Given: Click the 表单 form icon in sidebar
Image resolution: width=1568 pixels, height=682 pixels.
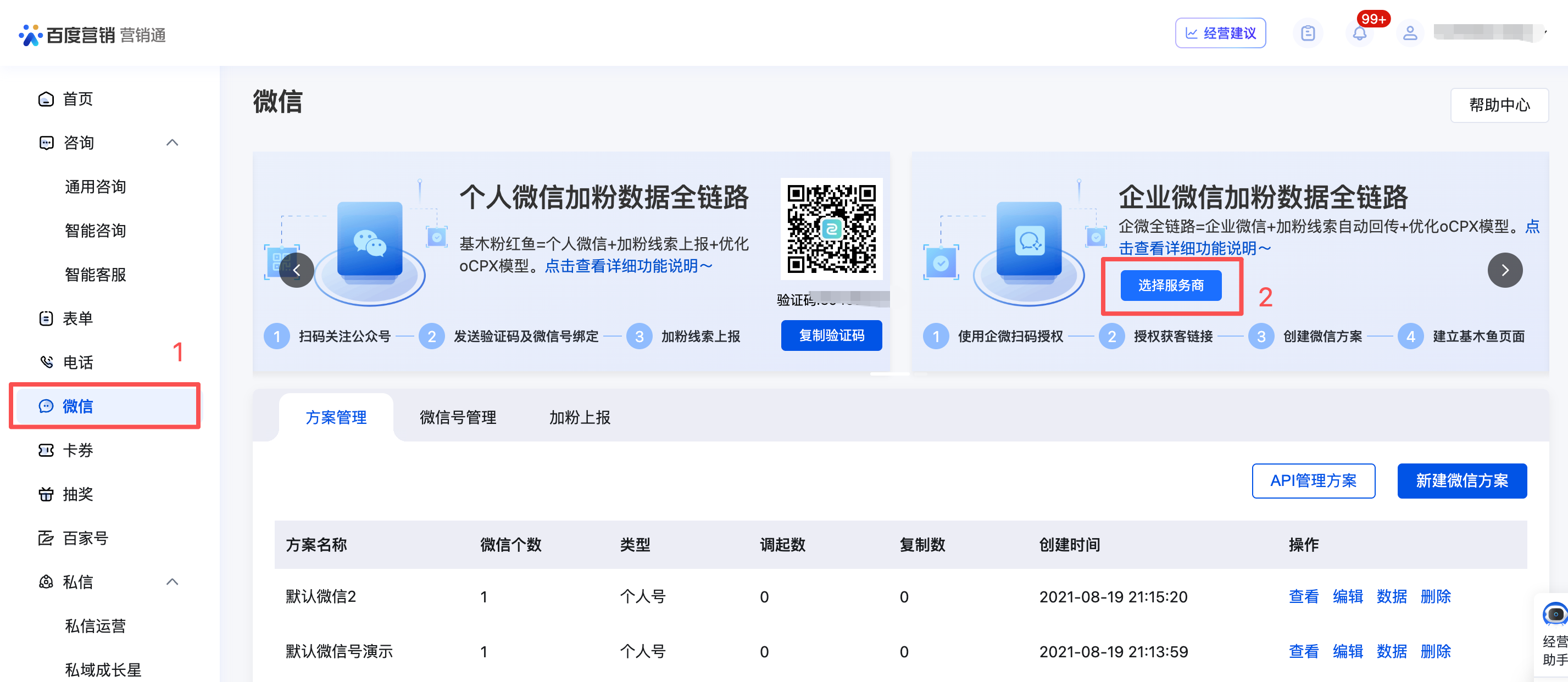Looking at the screenshot, I should pos(46,319).
